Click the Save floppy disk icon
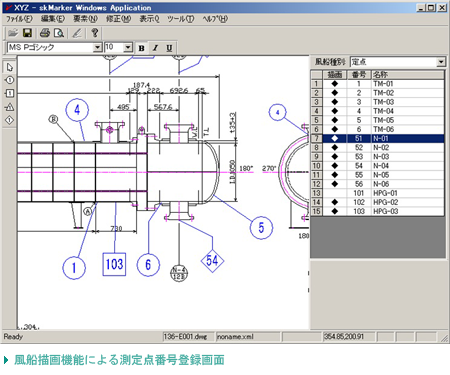This screenshot has height=375, width=450. (27, 33)
